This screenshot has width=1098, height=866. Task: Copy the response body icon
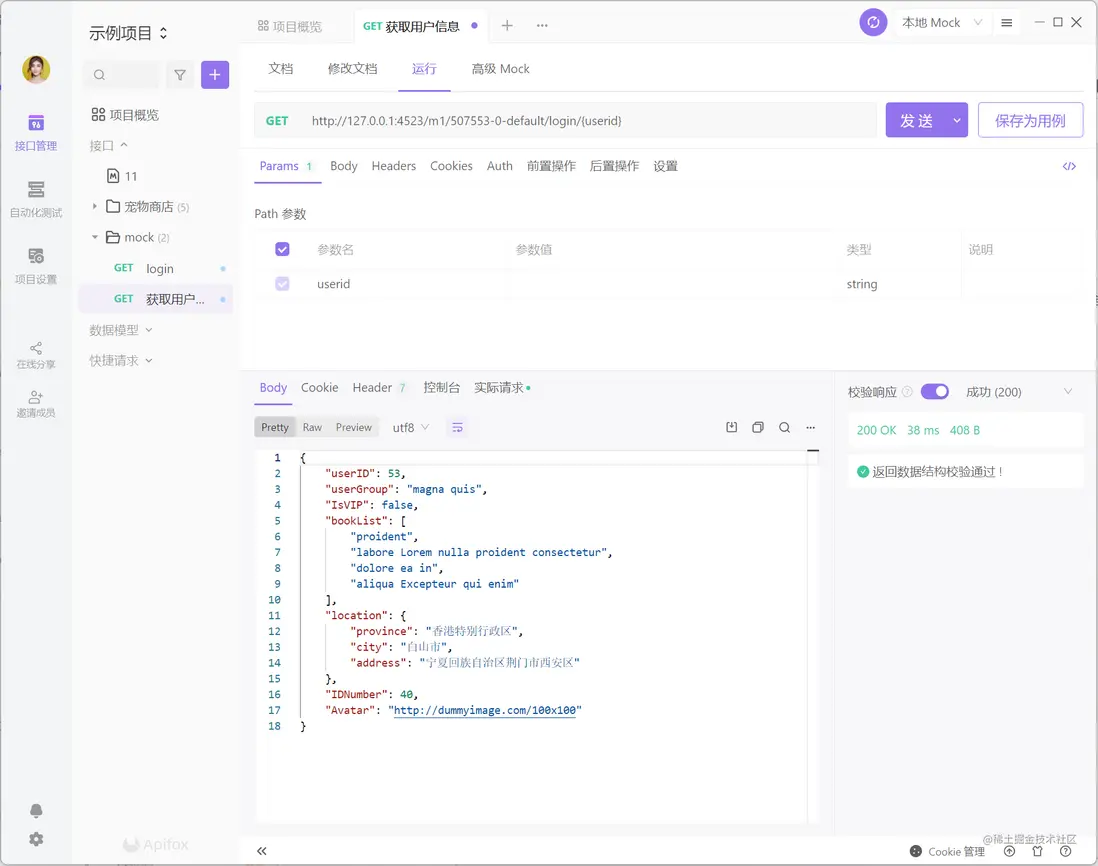(x=758, y=427)
